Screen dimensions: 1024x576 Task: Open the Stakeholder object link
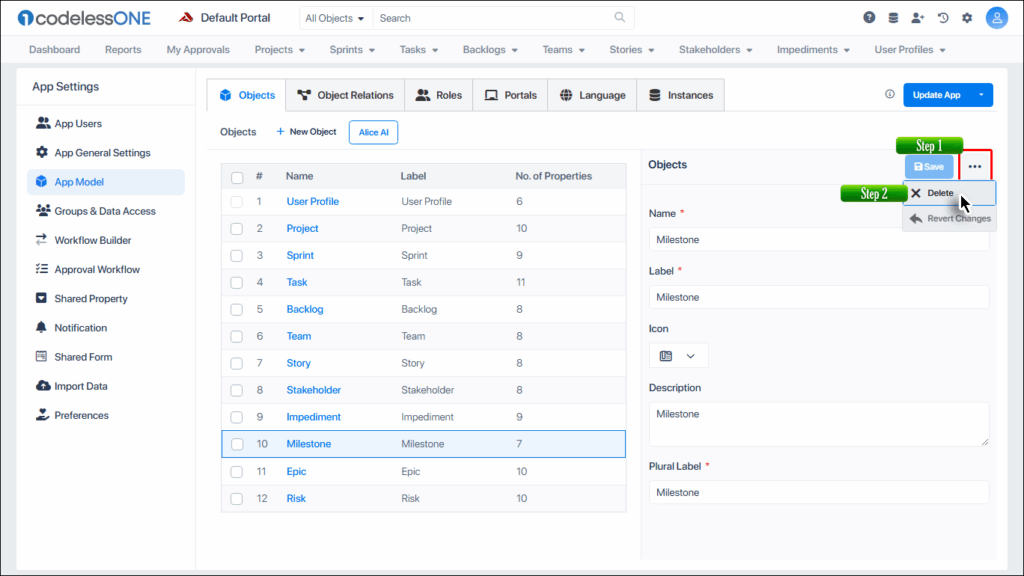pos(313,390)
